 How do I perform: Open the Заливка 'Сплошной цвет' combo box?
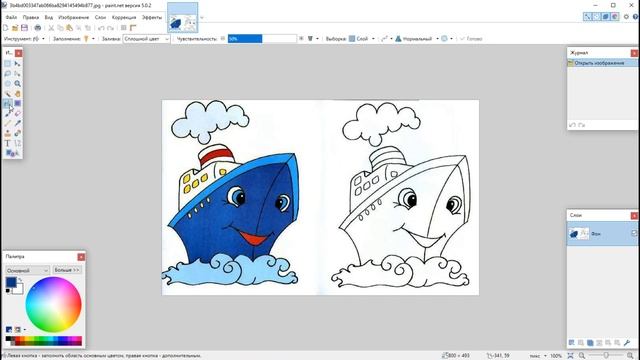147,39
